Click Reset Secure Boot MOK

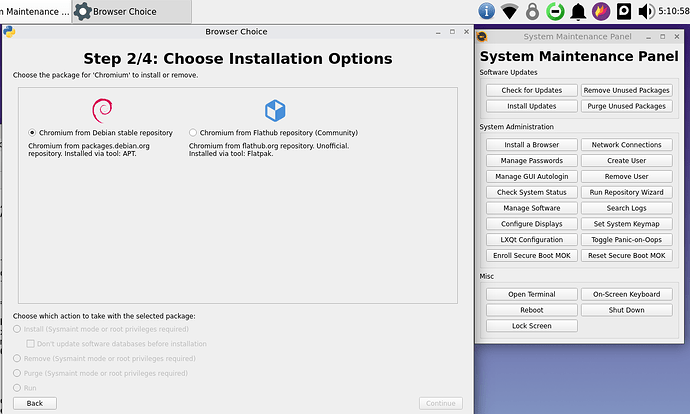[627, 256]
